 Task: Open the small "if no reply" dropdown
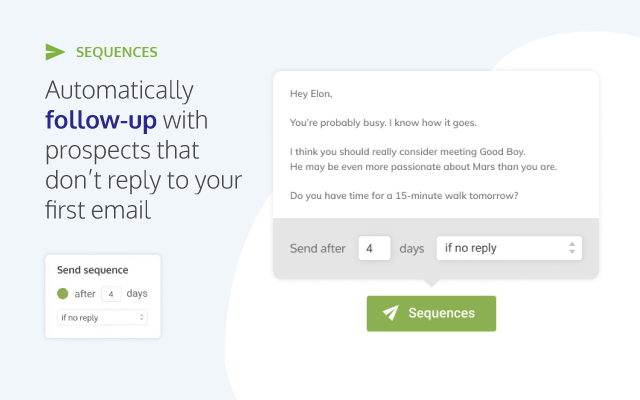tap(102, 318)
